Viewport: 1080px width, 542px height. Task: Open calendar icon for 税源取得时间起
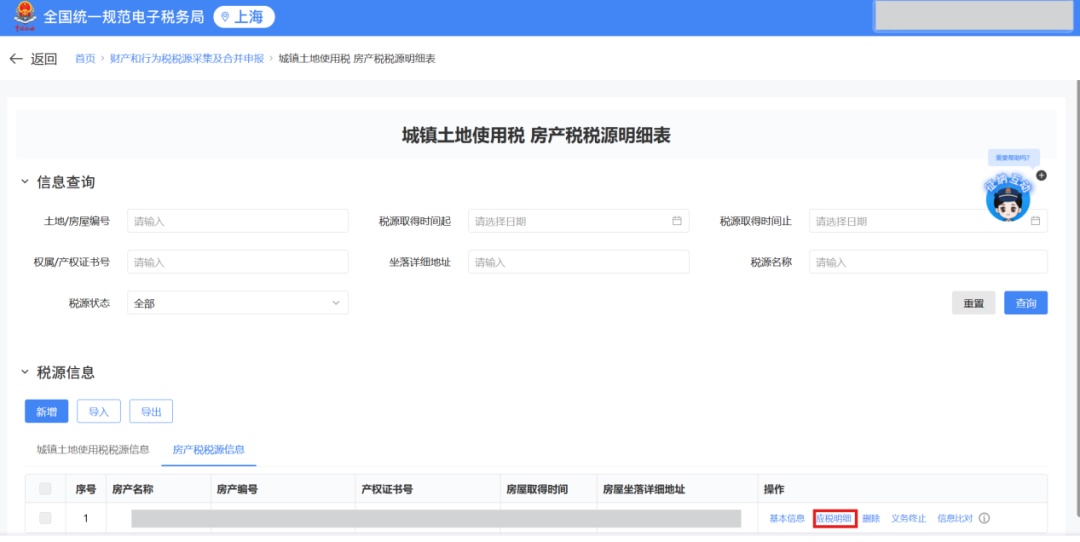[677, 221]
